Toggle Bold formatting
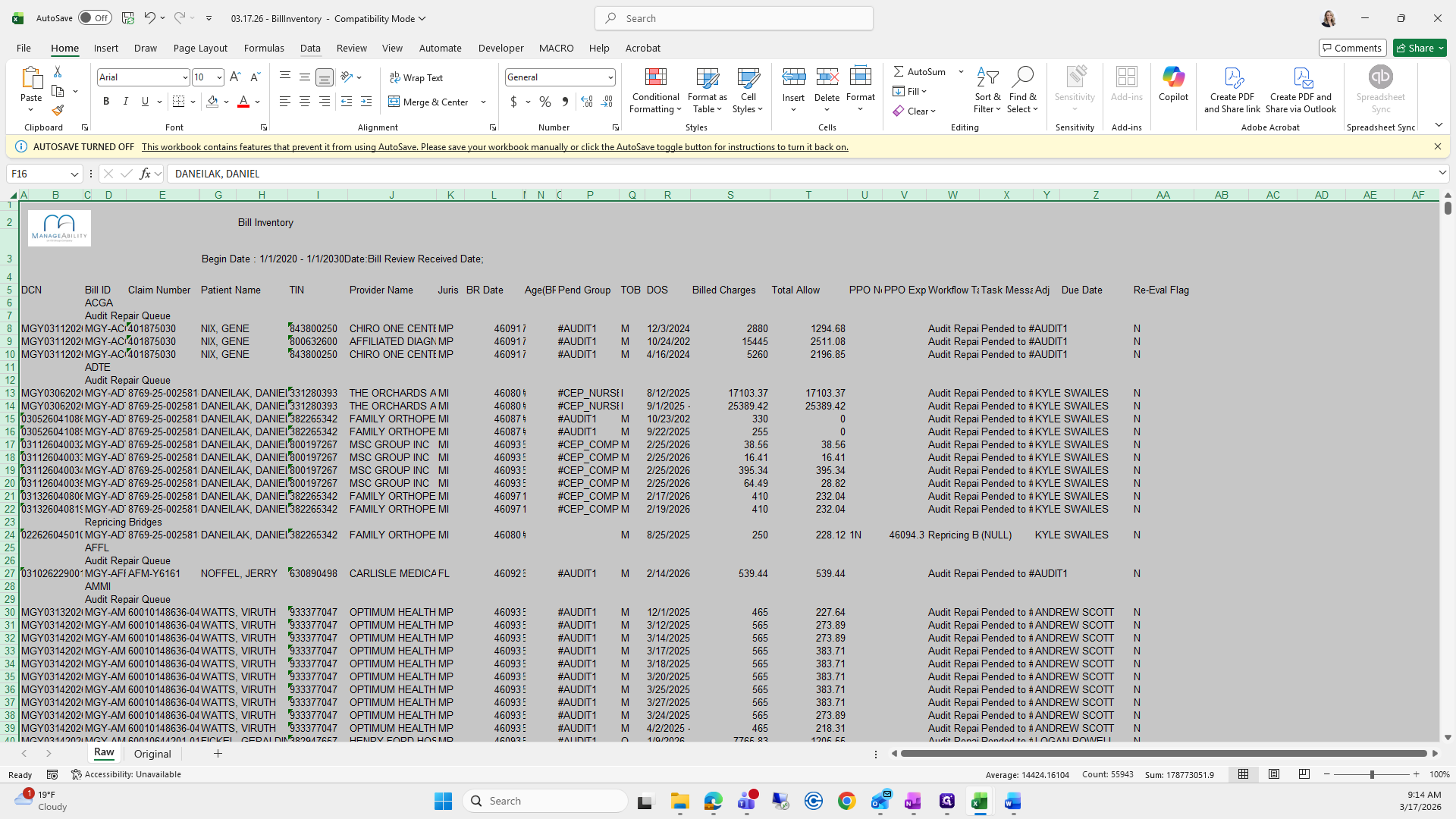This screenshot has height=819, width=1456. (x=106, y=102)
